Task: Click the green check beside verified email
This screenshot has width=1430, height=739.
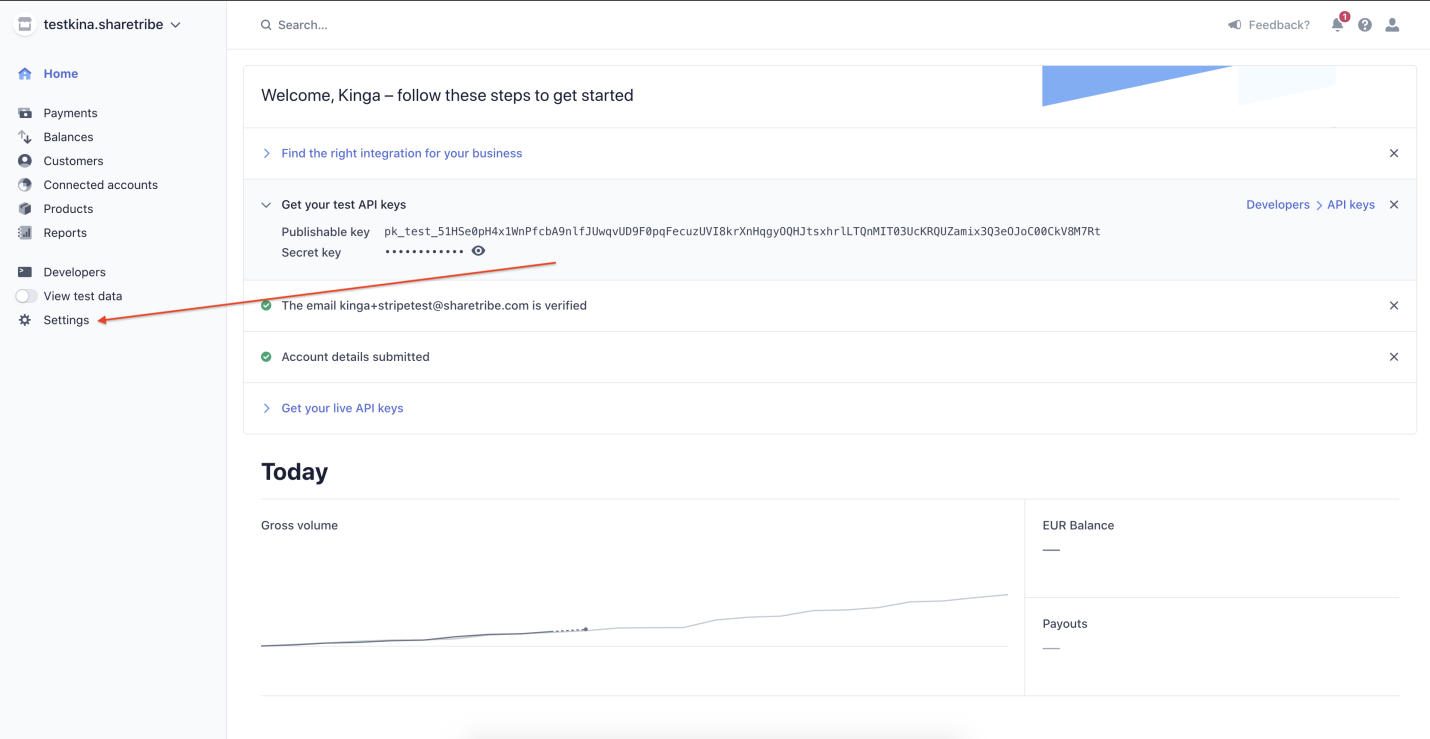Action: point(266,306)
